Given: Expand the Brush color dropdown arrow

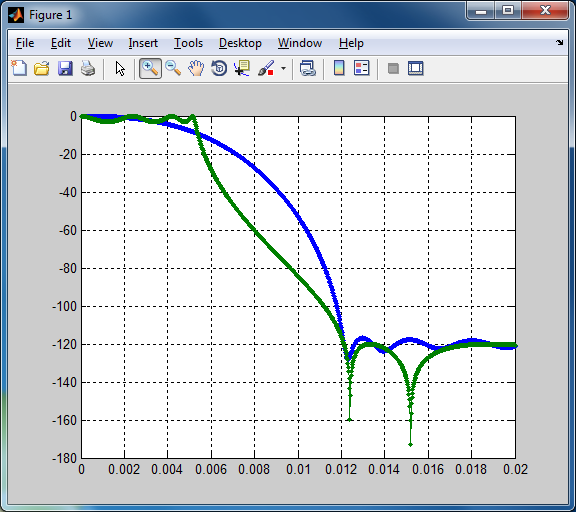Looking at the screenshot, I should pyautogui.click(x=283, y=68).
